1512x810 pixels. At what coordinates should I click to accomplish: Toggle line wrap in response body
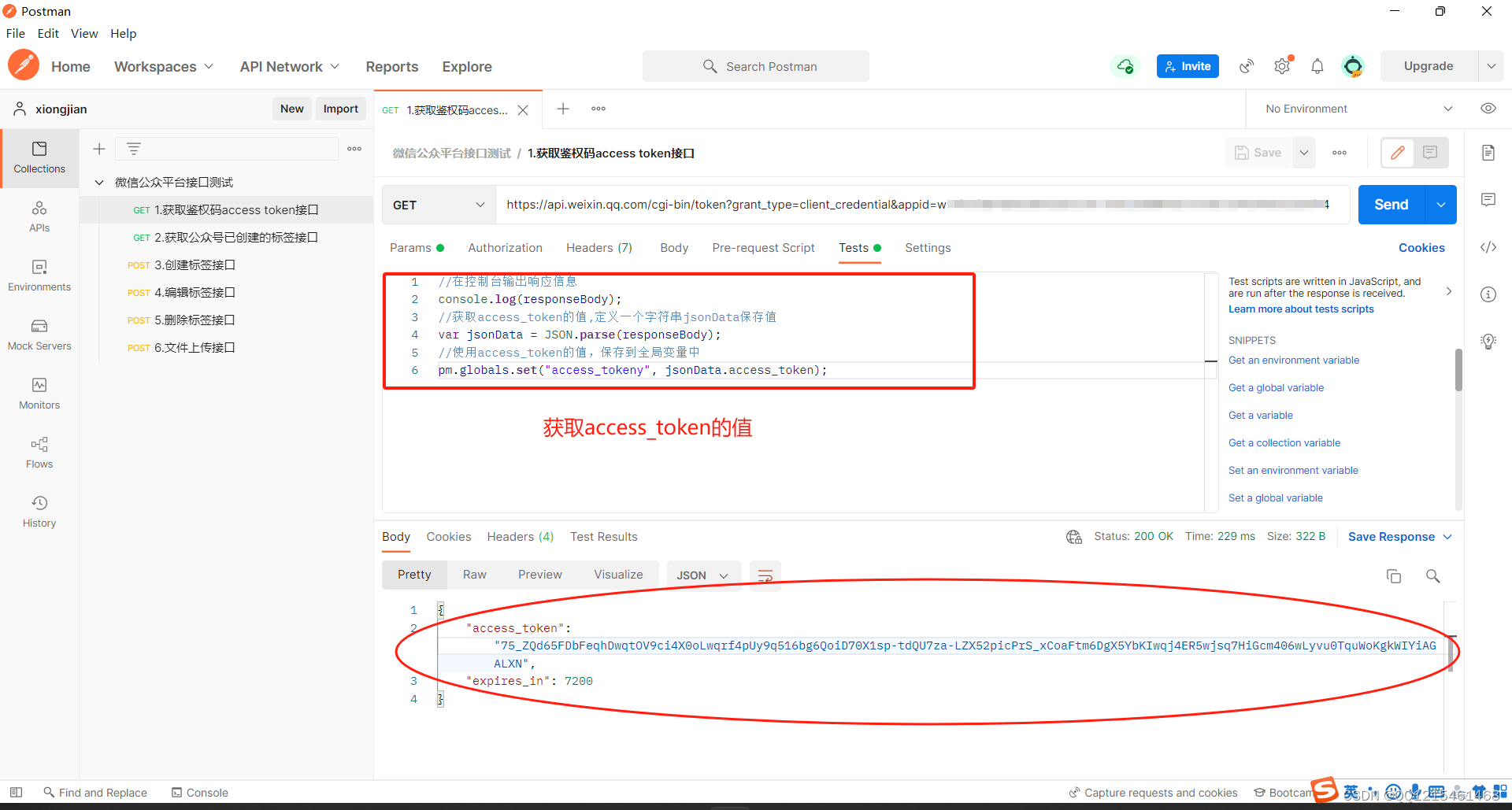pos(765,575)
